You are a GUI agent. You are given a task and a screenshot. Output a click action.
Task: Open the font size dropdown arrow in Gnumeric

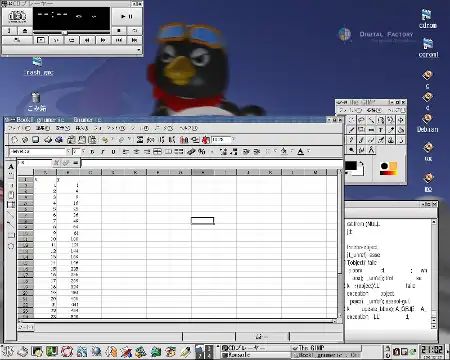pos(83,151)
